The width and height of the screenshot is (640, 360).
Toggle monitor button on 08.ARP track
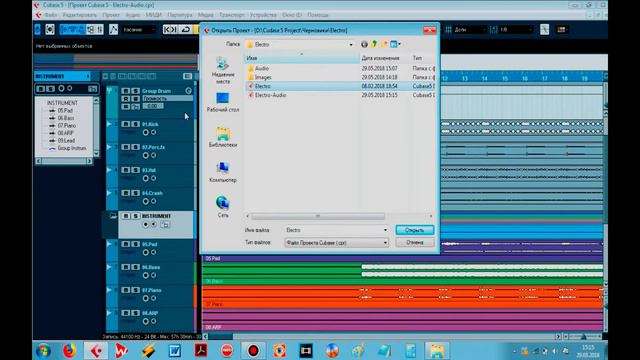153,321
